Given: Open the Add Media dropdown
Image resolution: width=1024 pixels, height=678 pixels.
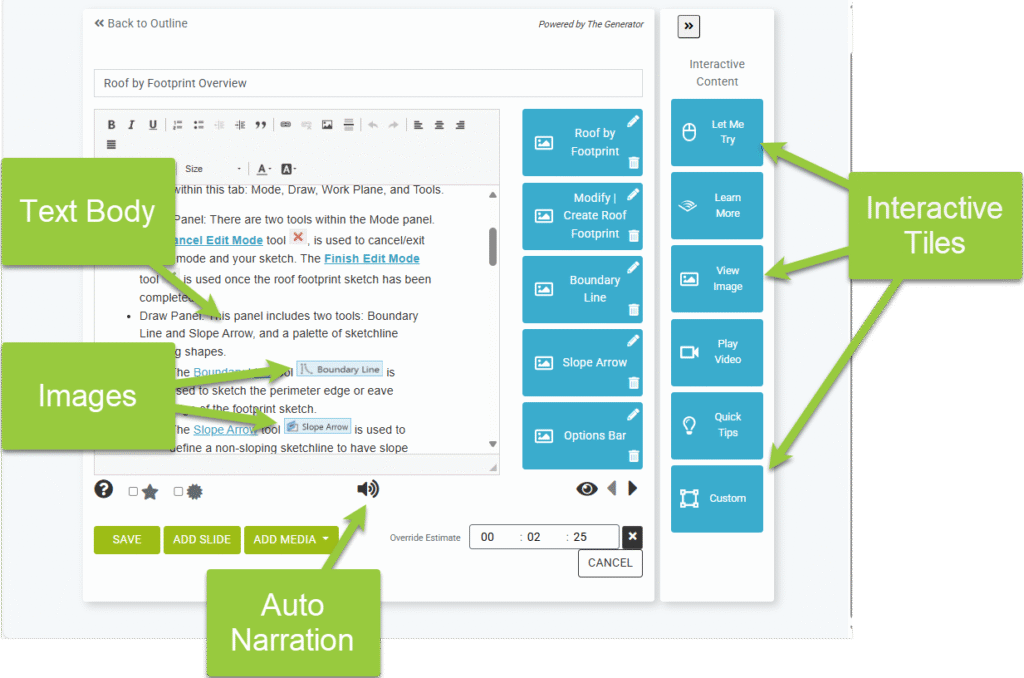Looking at the screenshot, I should 290,539.
